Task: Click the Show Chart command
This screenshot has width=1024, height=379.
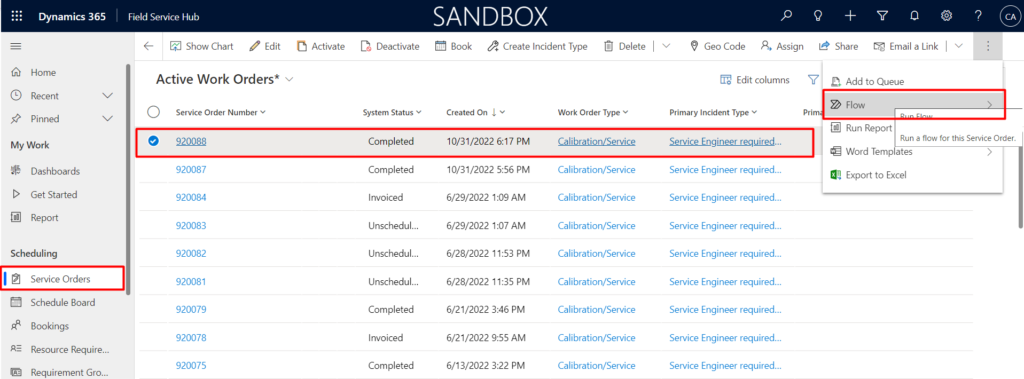Action: (201, 46)
